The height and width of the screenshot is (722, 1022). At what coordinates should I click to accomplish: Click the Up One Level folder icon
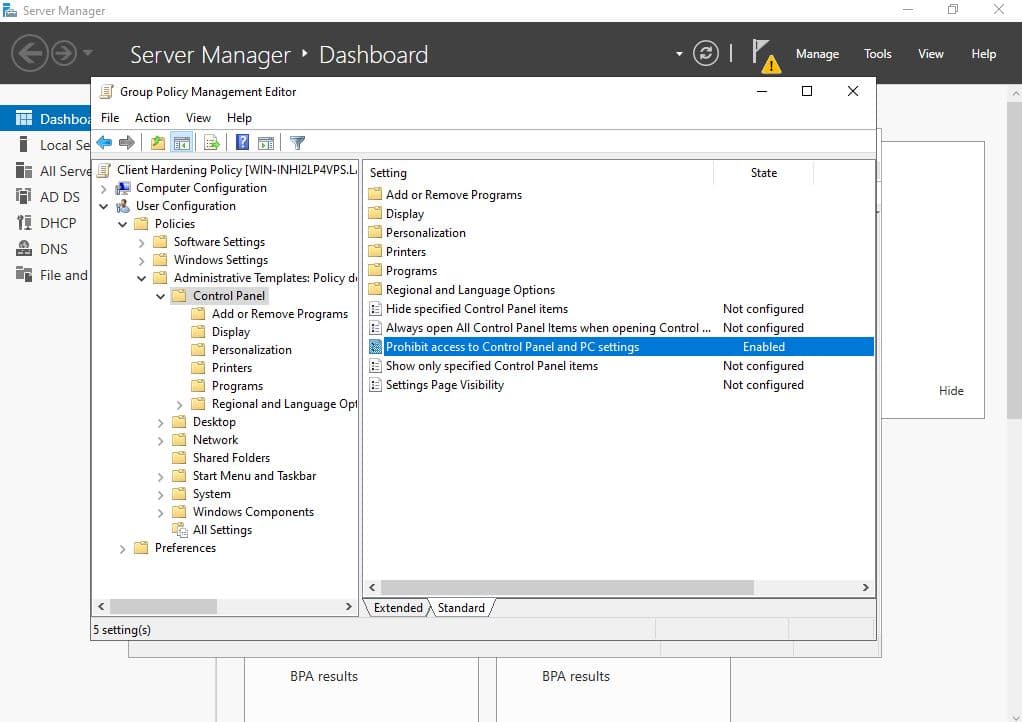click(x=158, y=143)
